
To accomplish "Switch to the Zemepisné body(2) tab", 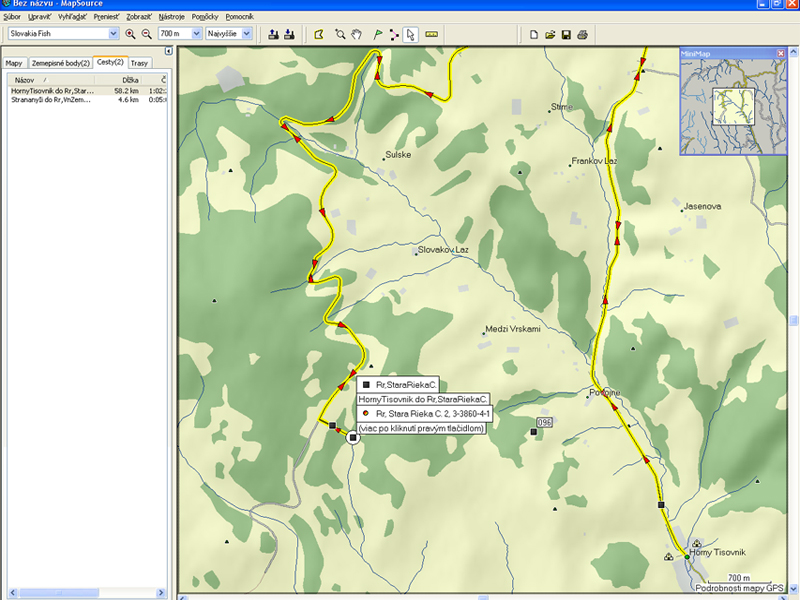I will click(x=60, y=63).
